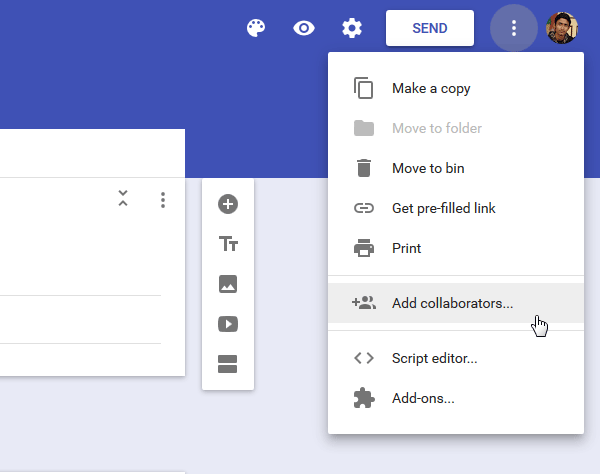The image size is (600, 474).
Task: Add question with plus circle icon
Action: 228,204
